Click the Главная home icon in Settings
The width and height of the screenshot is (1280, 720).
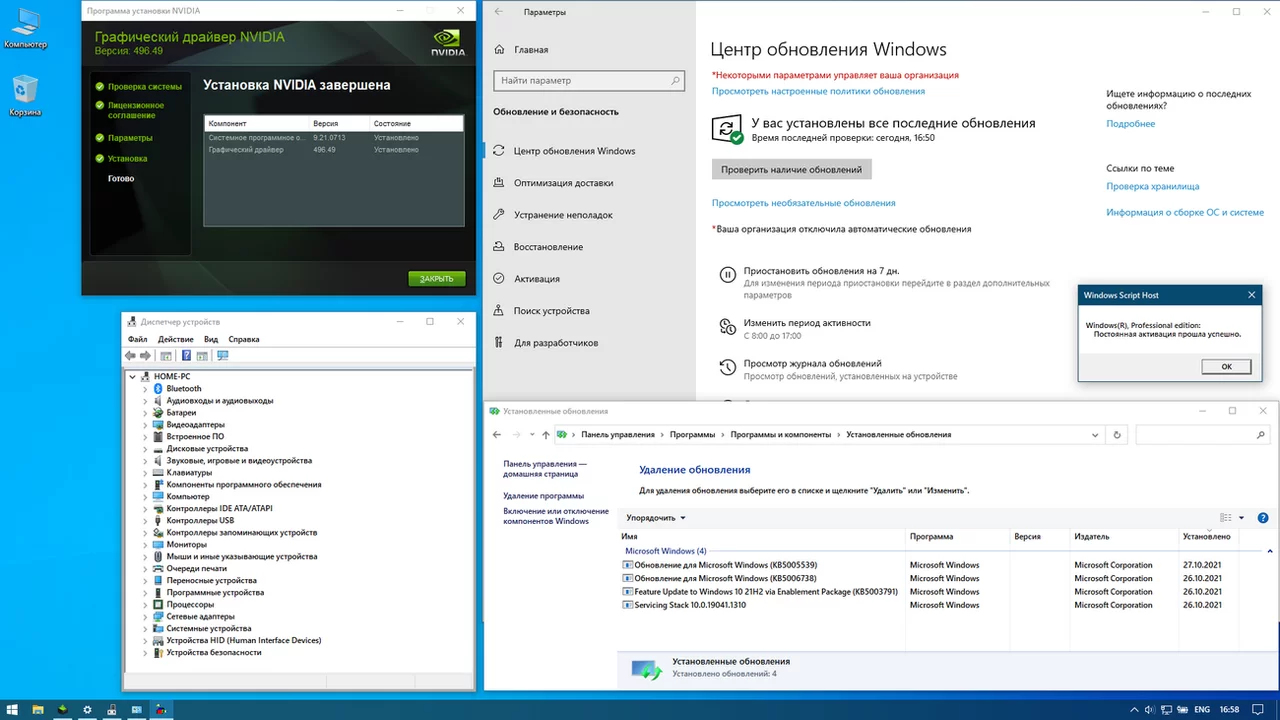(x=499, y=49)
